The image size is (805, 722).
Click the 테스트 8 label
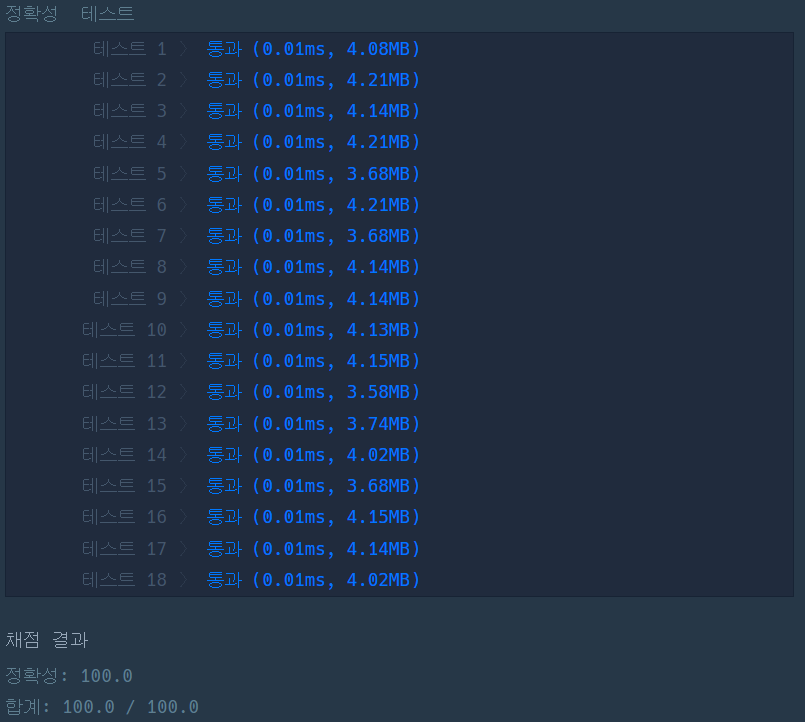click(x=129, y=267)
